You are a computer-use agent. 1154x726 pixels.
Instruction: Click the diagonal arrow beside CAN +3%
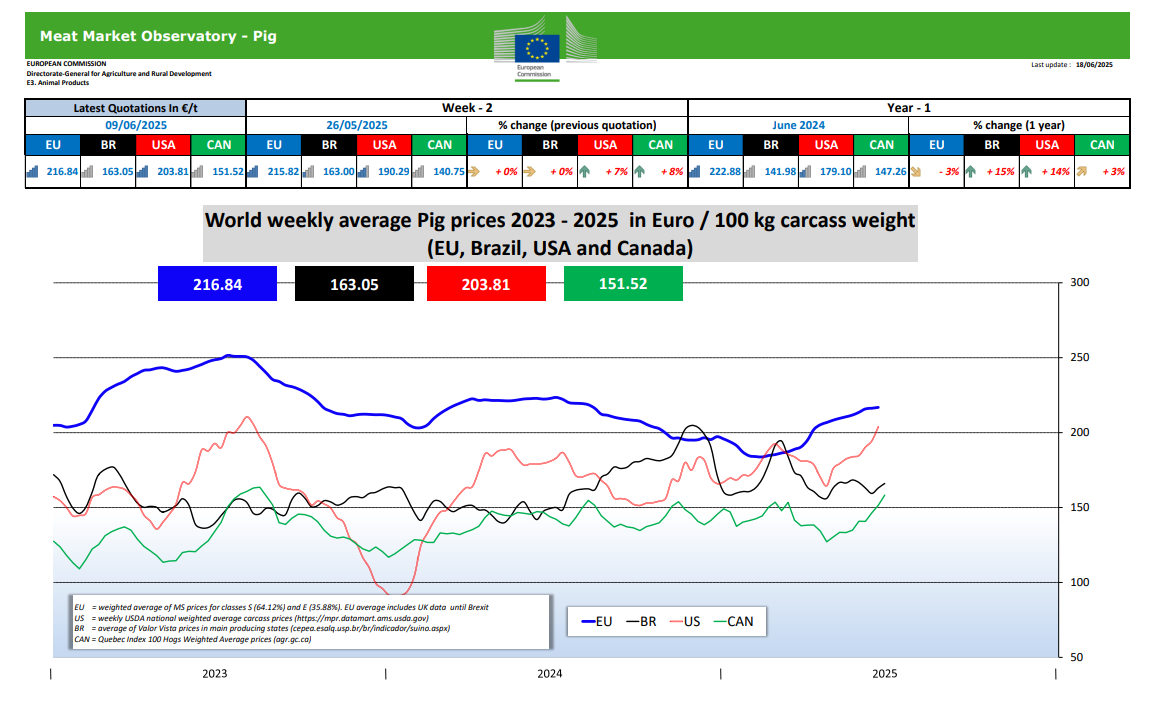coord(1082,171)
